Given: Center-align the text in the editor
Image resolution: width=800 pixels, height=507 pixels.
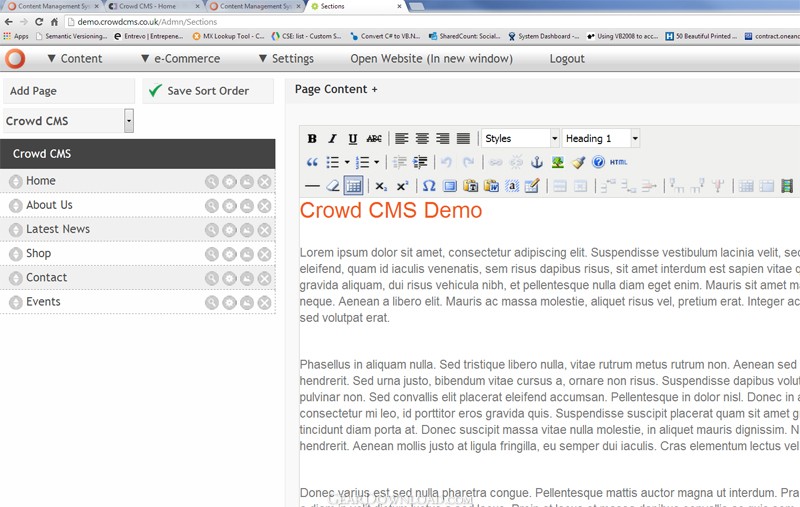Looking at the screenshot, I should click(x=422, y=138).
